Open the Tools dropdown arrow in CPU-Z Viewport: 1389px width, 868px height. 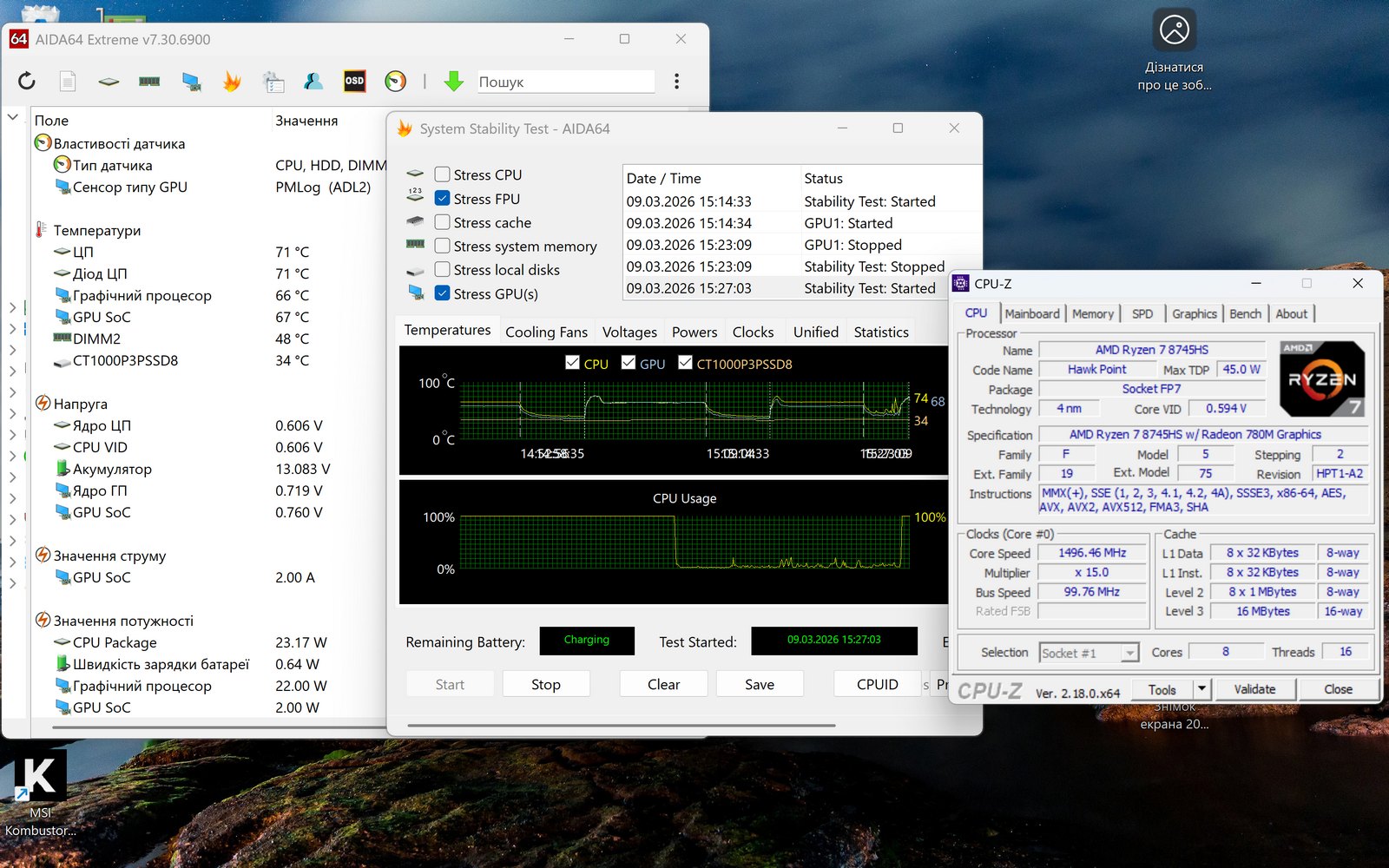(x=1201, y=689)
